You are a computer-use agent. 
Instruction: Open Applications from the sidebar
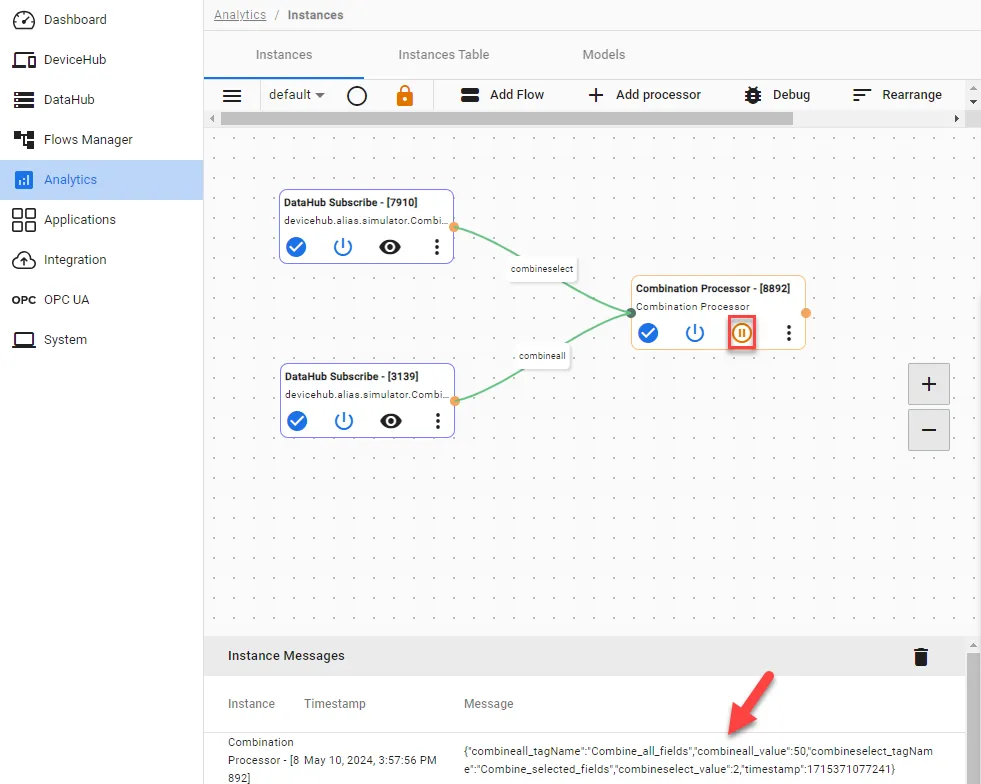point(101,220)
